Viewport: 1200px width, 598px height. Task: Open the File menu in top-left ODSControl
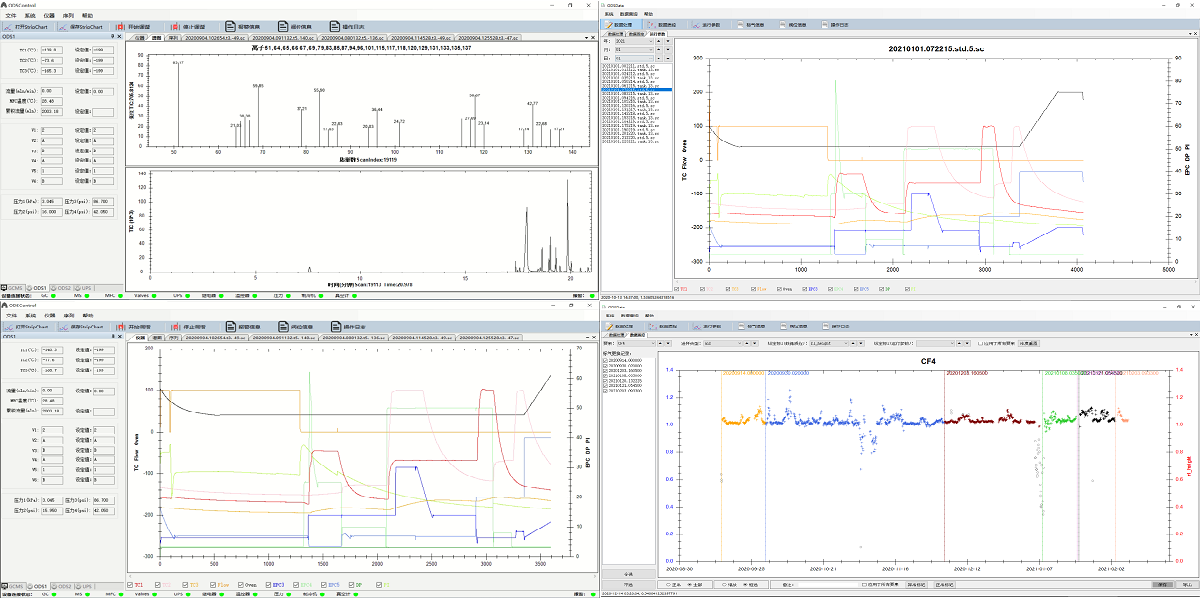pyautogui.click(x=11, y=16)
